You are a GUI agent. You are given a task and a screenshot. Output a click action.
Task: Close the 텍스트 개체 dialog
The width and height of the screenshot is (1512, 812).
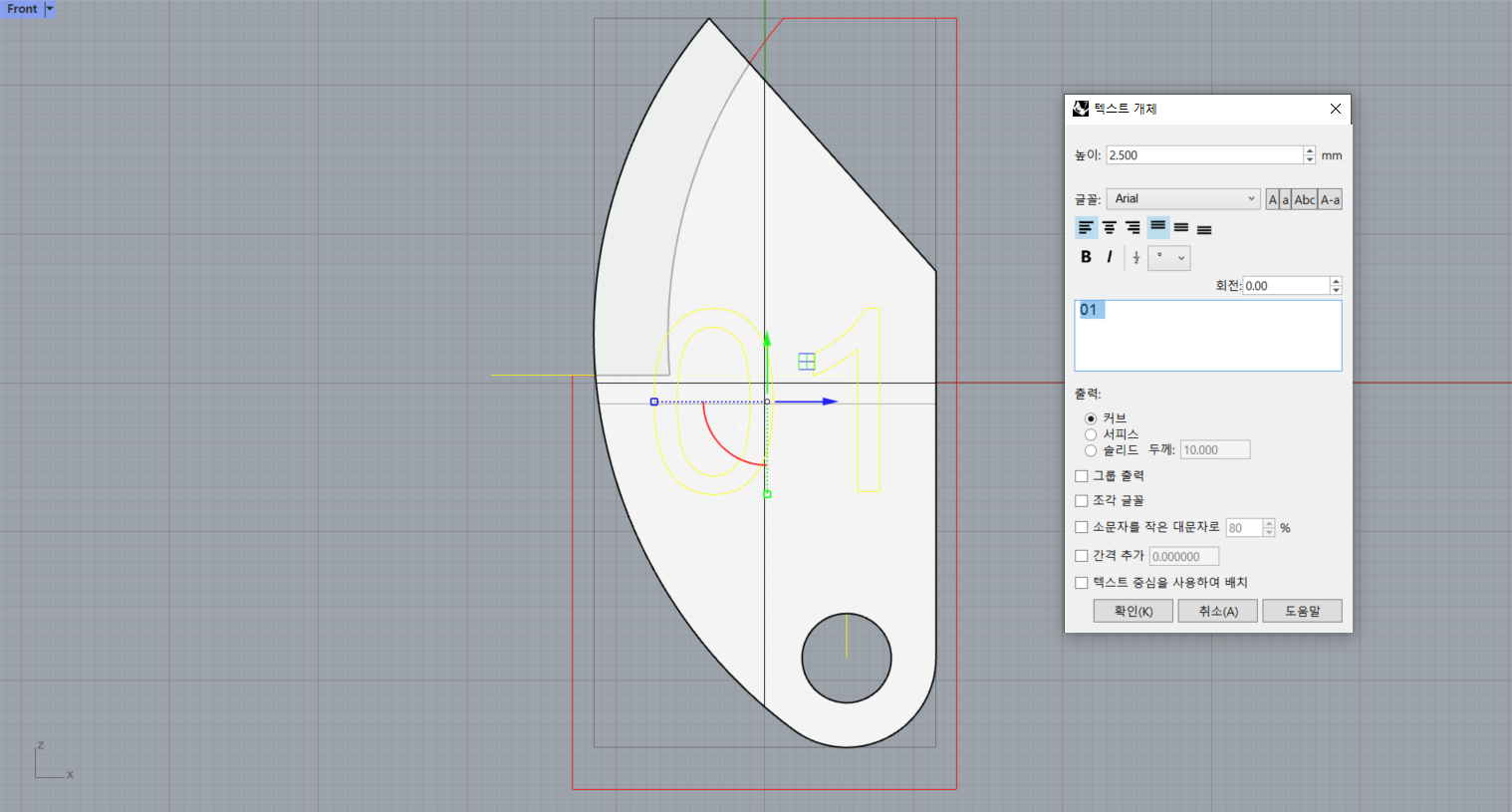click(x=1336, y=109)
